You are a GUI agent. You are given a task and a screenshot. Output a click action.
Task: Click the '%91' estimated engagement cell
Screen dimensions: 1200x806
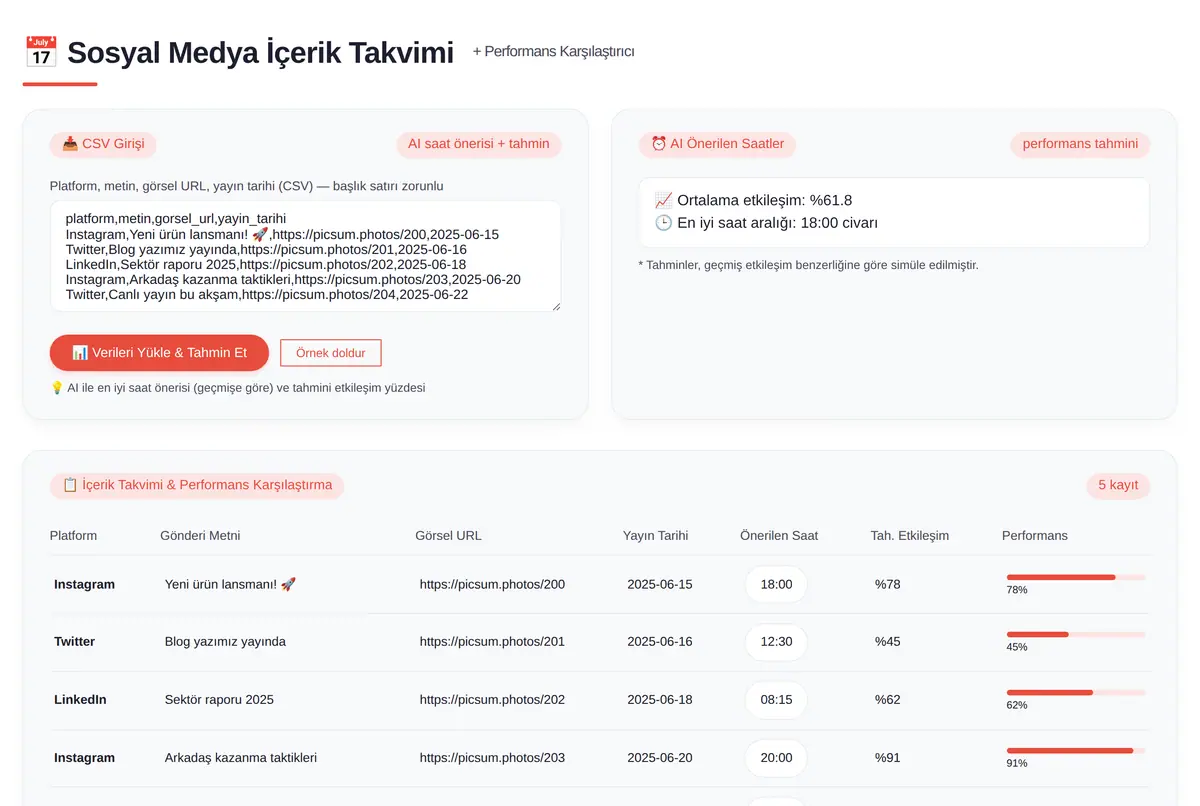tap(888, 758)
